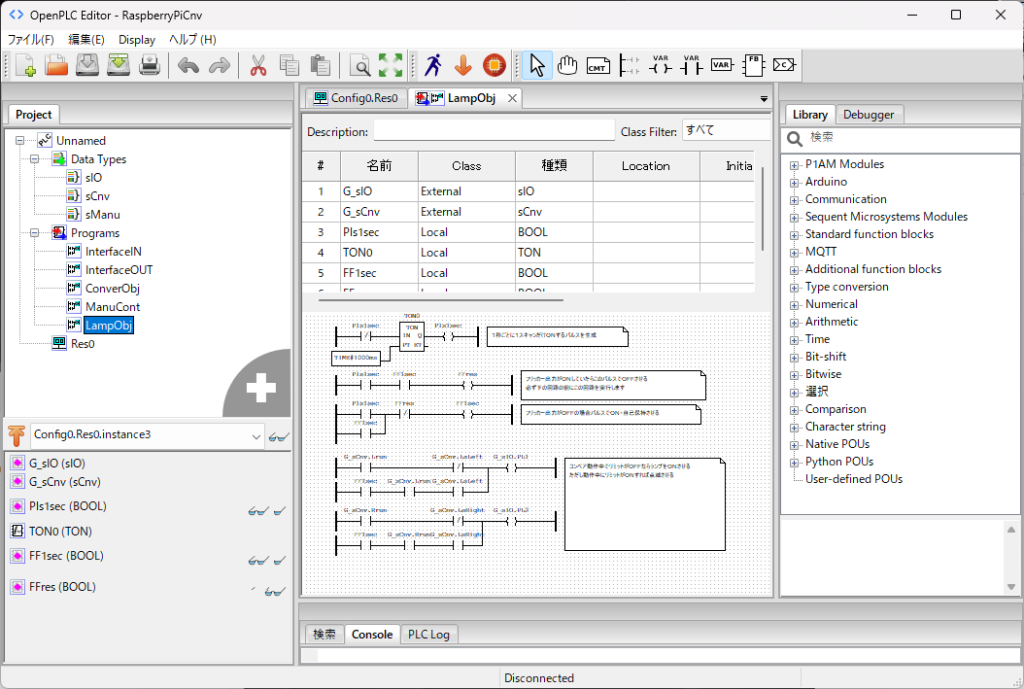
Task: Select the TON0 (TON) instance row
Action: (x=61, y=532)
